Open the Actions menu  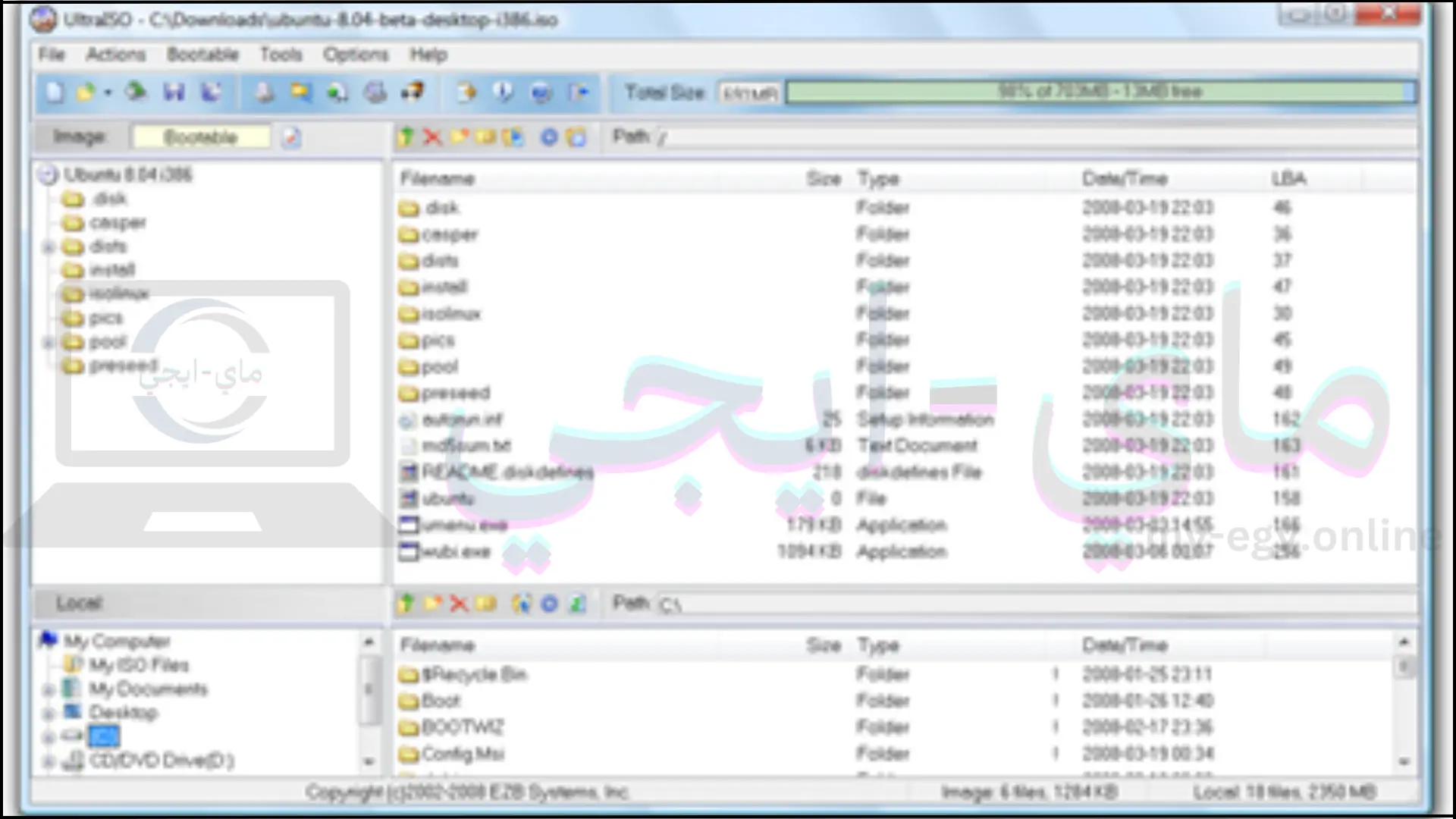115,55
